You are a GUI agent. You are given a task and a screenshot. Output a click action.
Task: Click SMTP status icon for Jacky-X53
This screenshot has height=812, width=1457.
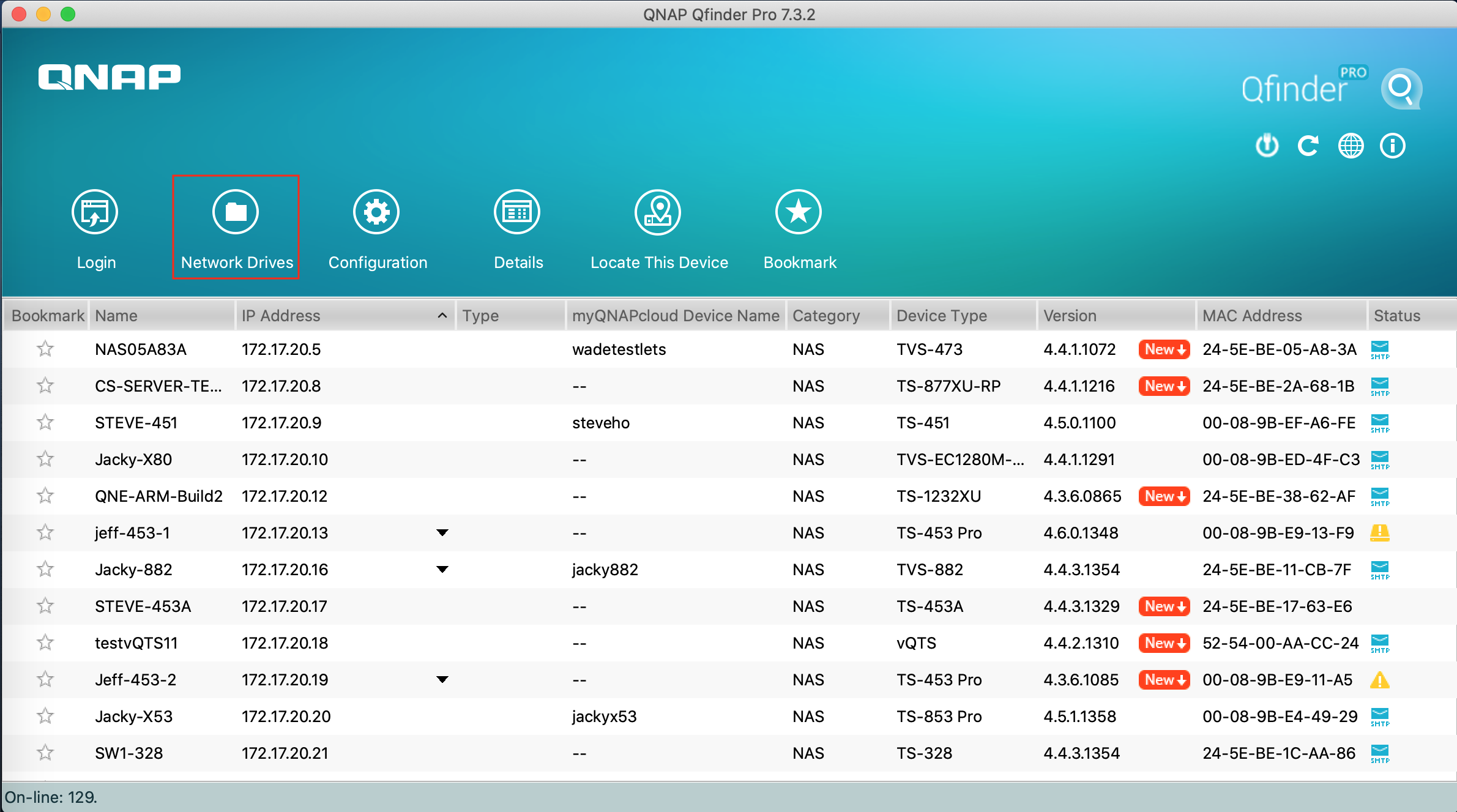click(x=1380, y=717)
